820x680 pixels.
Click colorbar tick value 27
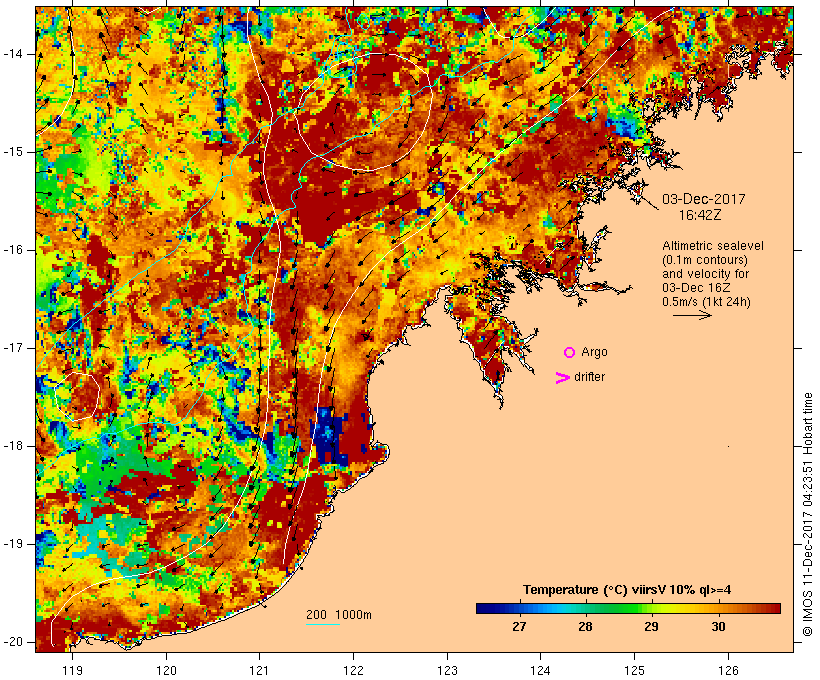519,627
